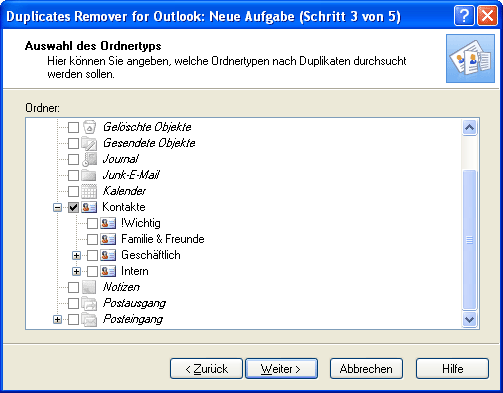
Task: Enable the Journal folder checkbox
Action: click(x=73, y=159)
